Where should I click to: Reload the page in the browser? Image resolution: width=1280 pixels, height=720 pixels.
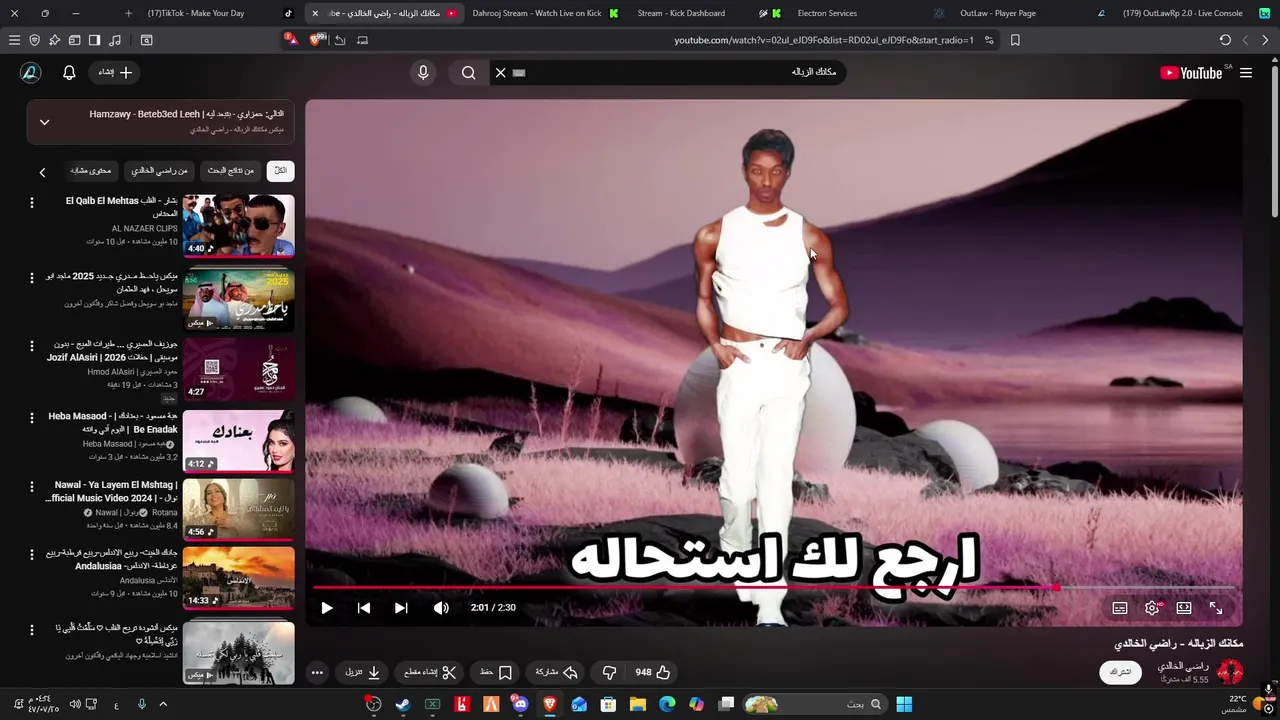(1225, 40)
